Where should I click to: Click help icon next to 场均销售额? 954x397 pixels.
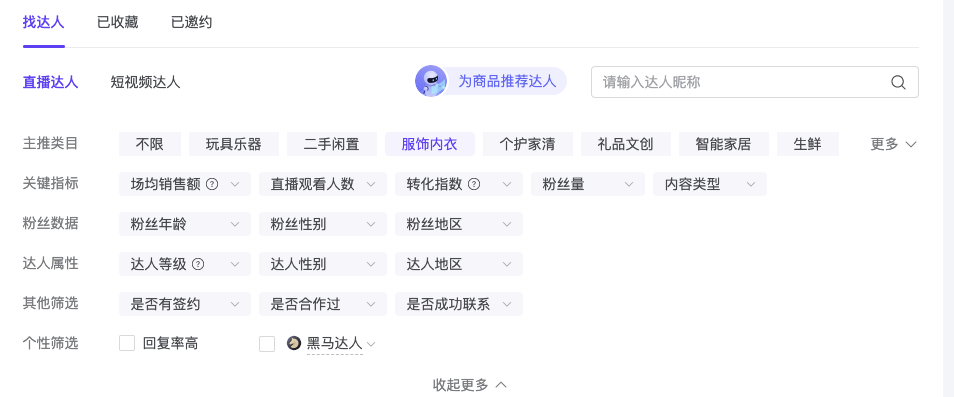tap(212, 184)
